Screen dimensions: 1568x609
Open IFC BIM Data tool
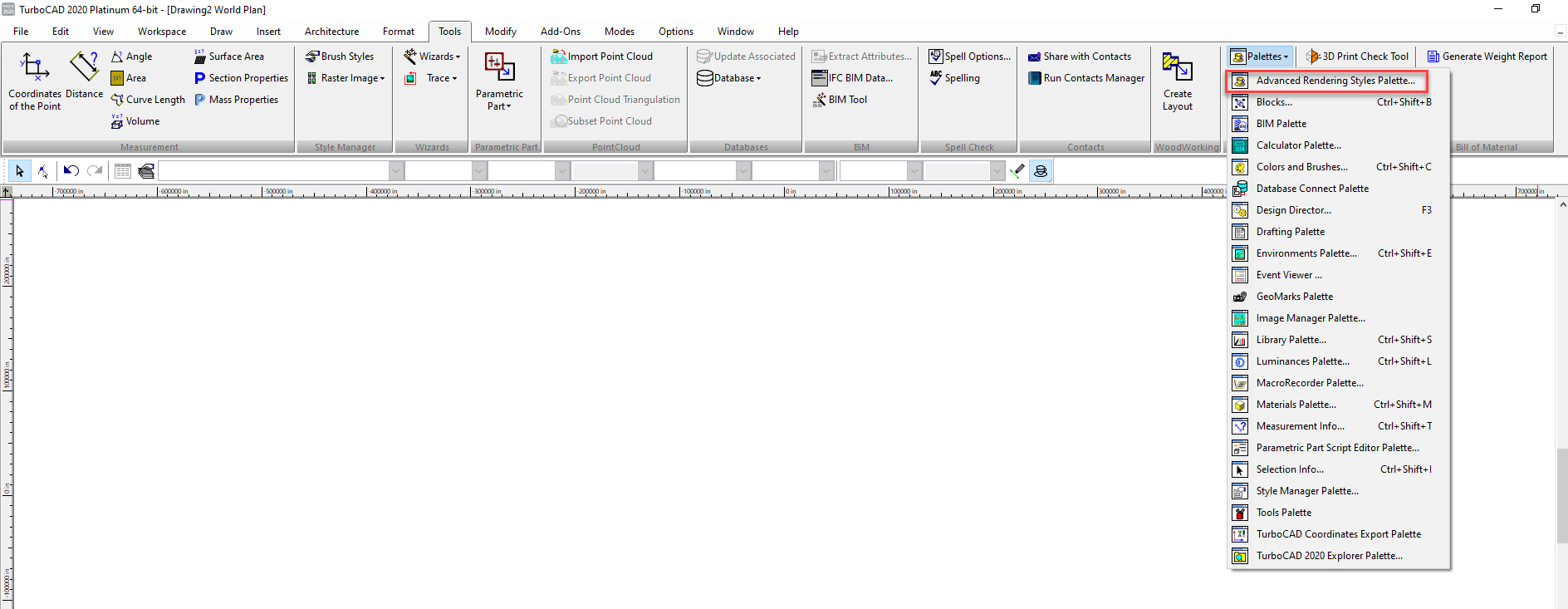click(852, 78)
